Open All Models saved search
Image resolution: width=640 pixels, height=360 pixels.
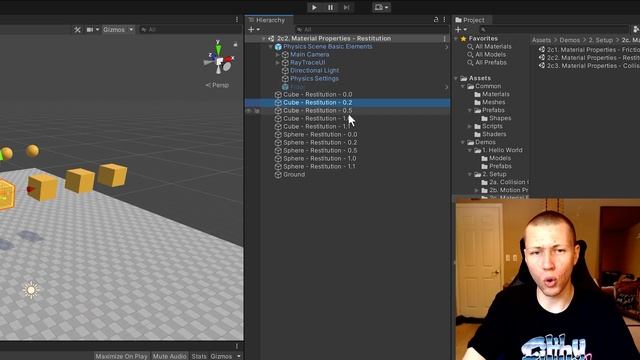tap(490, 54)
